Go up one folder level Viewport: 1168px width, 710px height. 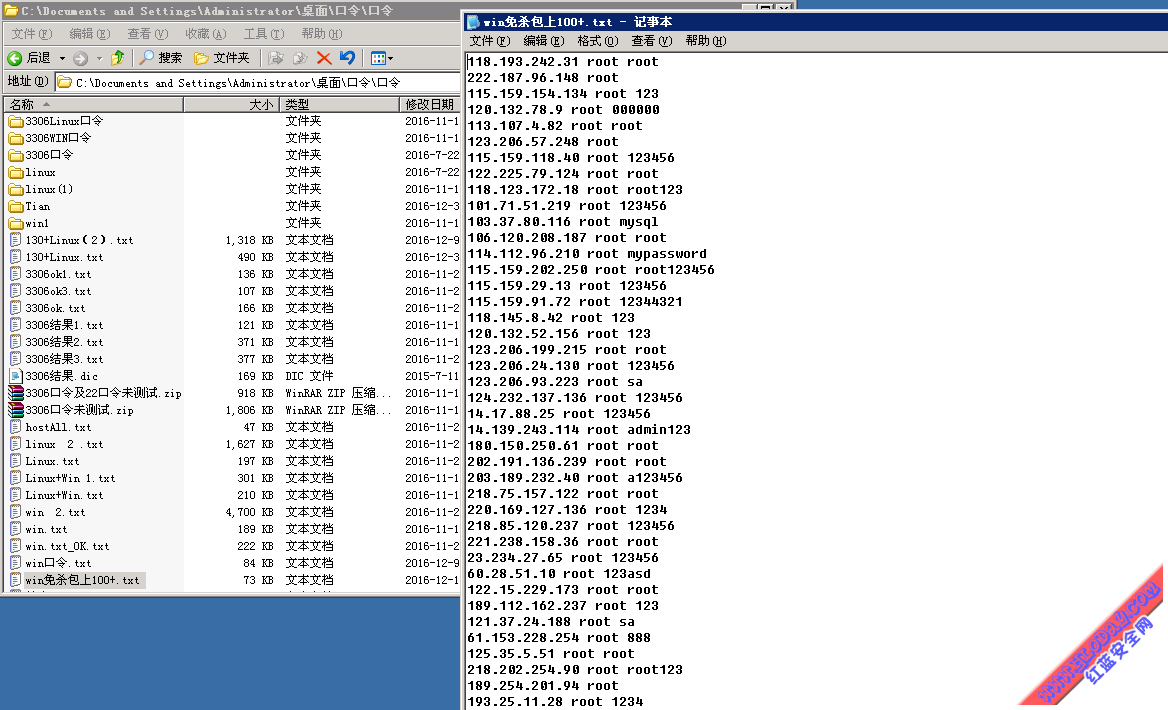(118, 58)
